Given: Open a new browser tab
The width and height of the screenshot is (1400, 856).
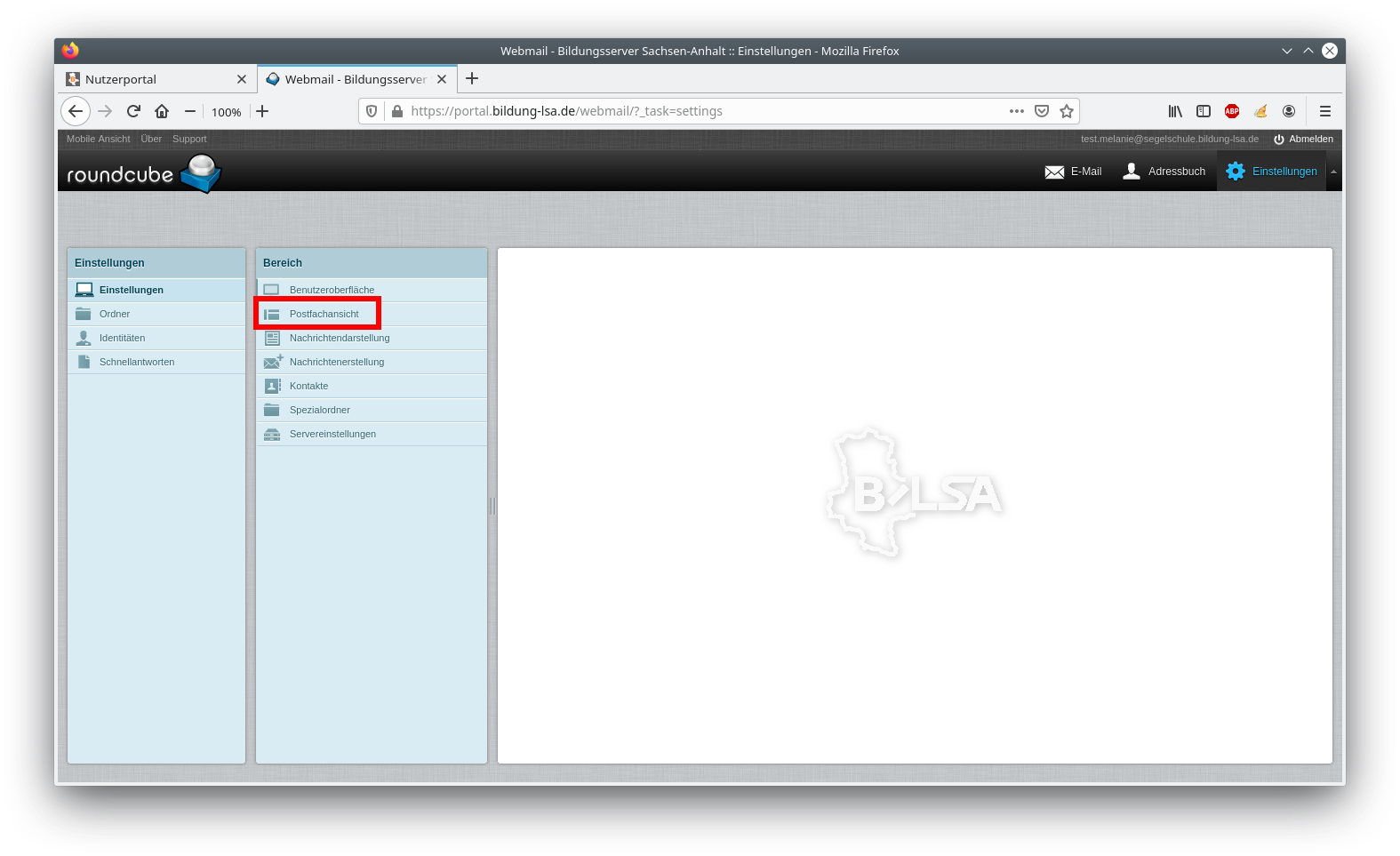Looking at the screenshot, I should (x=472, y=78).
